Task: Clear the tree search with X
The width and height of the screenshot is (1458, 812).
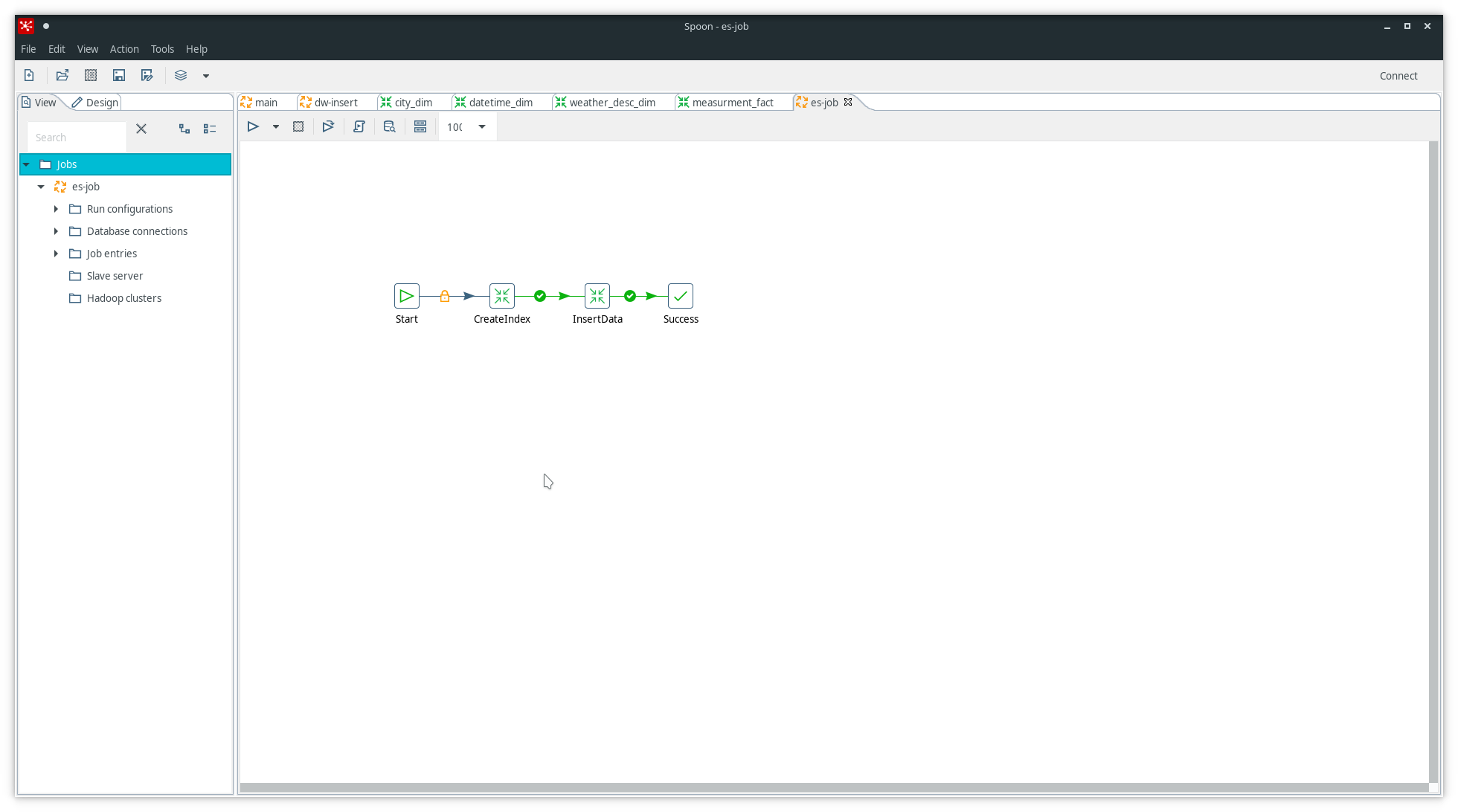Action: [141, 129]
